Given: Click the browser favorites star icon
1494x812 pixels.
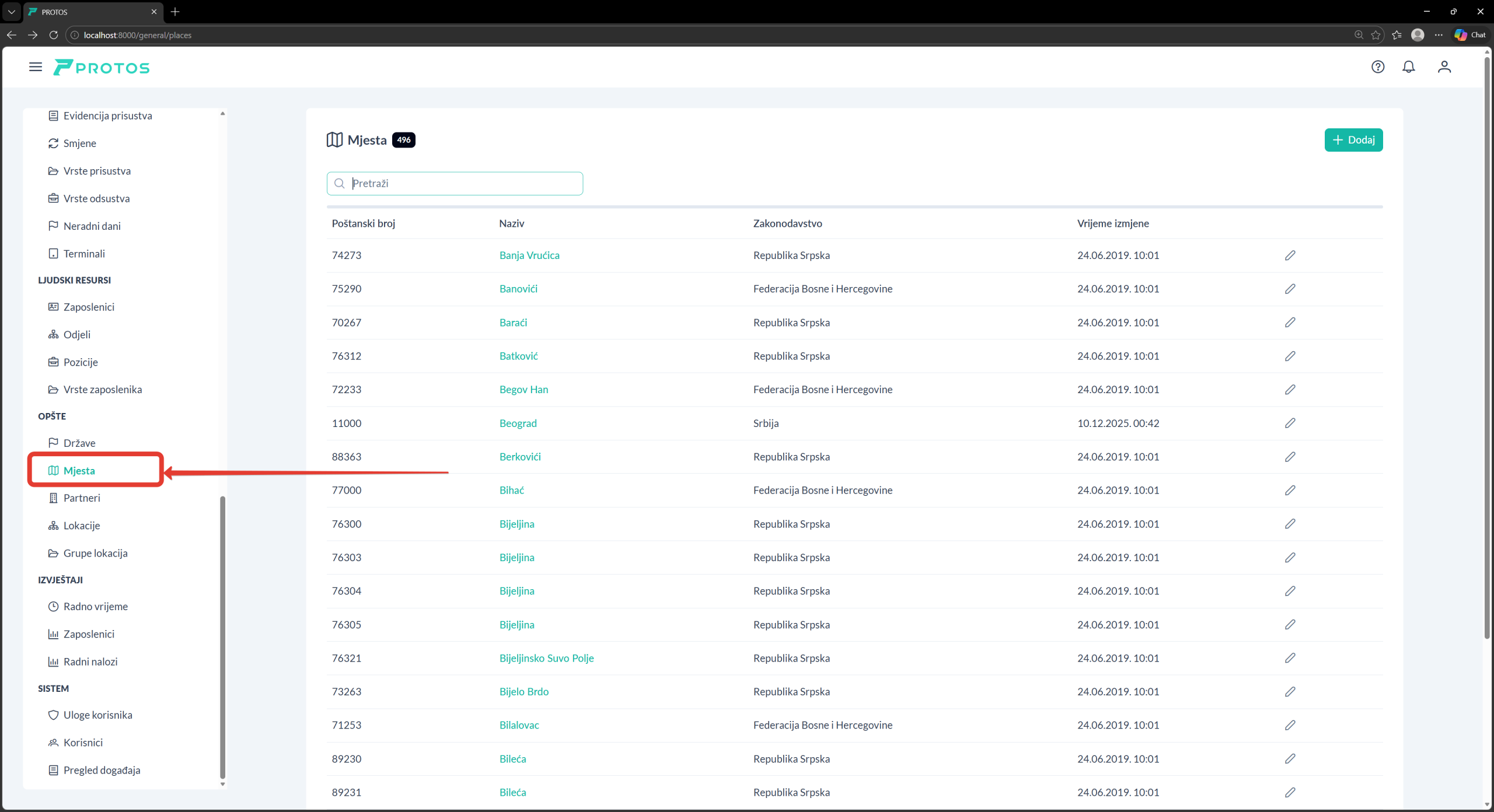Looking at the screenshot, I should (x=1376, y=35).
